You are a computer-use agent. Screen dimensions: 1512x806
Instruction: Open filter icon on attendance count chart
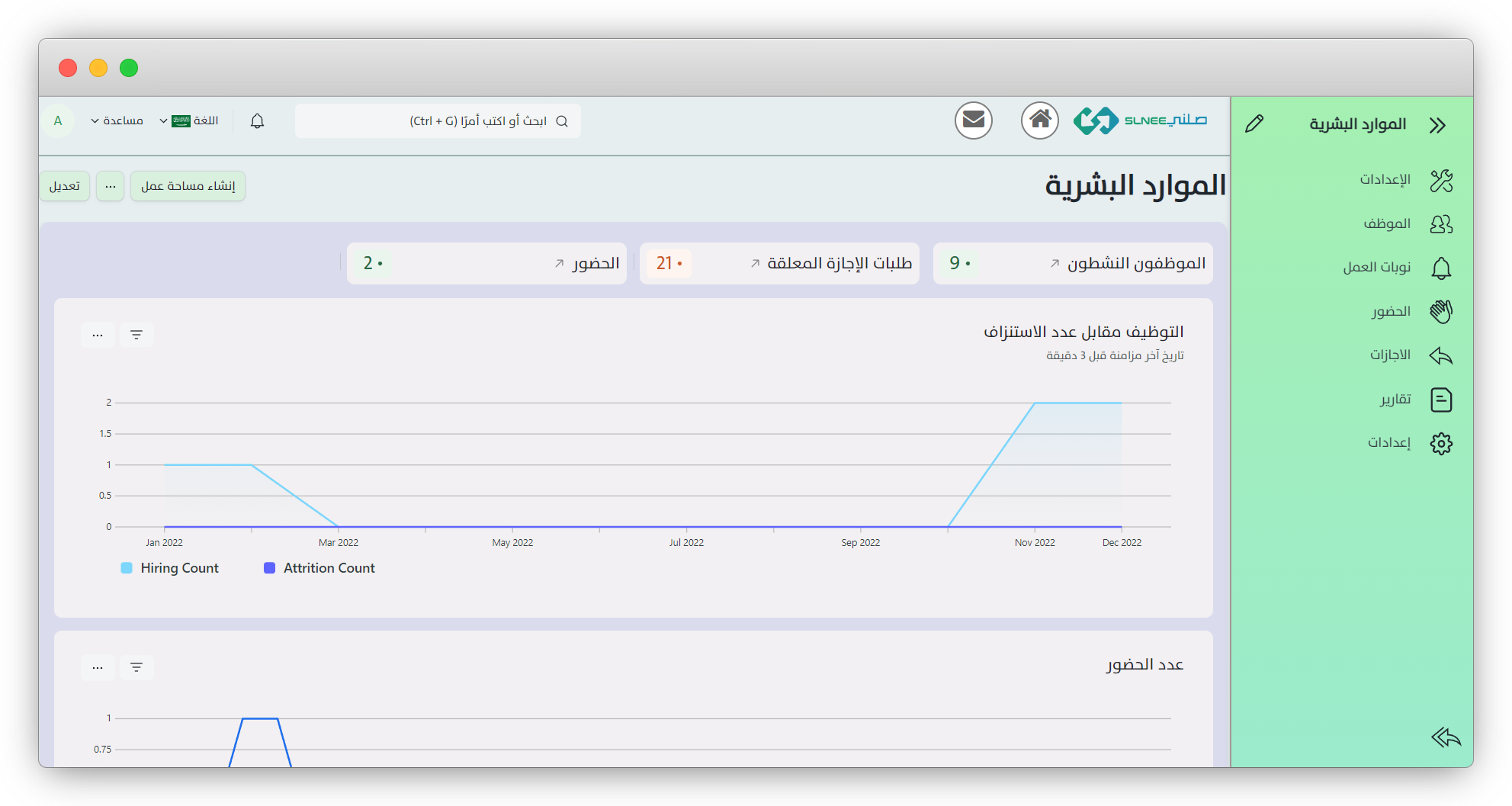coord(136,667)
